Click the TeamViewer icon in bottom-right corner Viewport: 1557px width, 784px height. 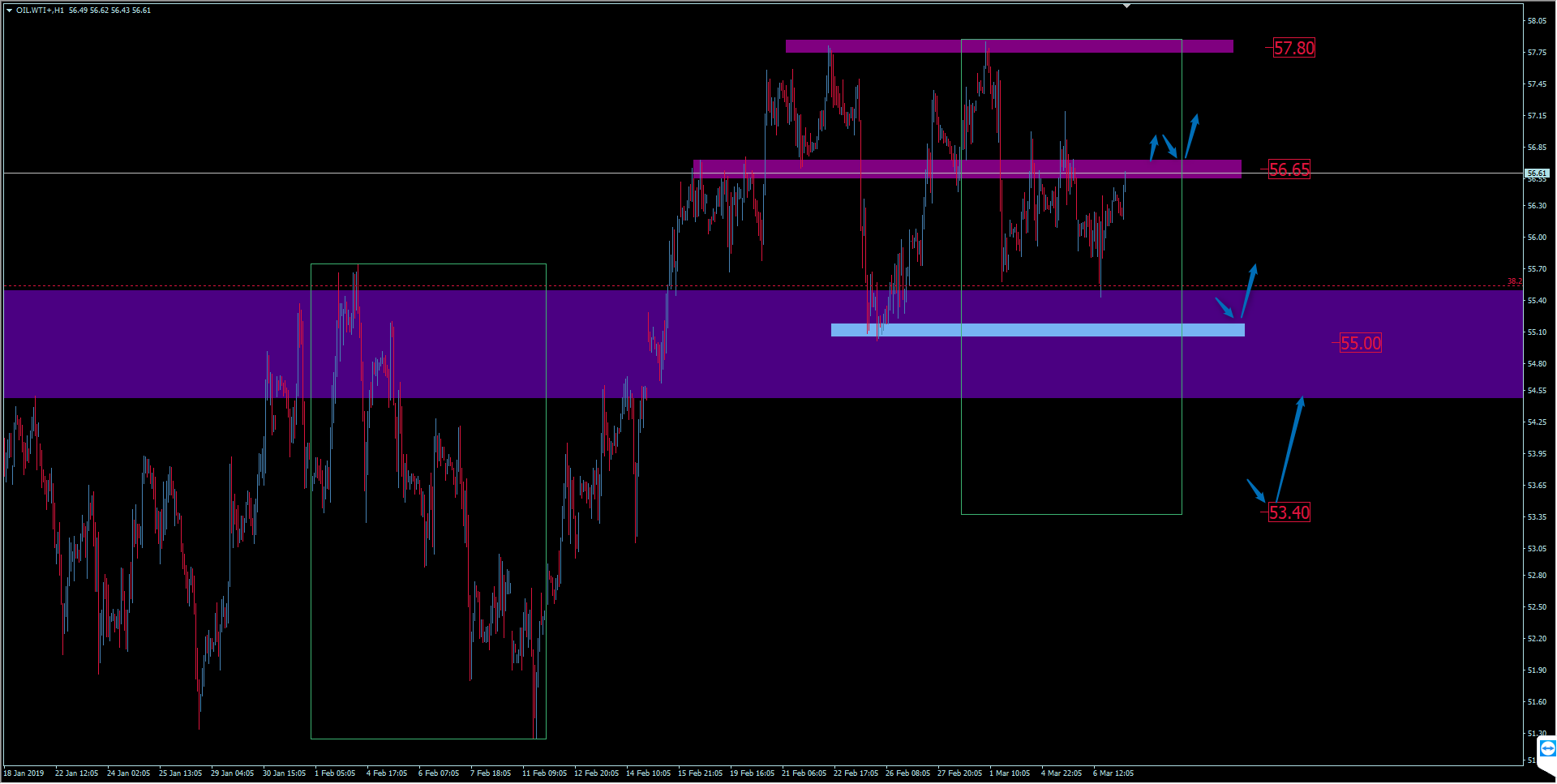(1547, 748)
